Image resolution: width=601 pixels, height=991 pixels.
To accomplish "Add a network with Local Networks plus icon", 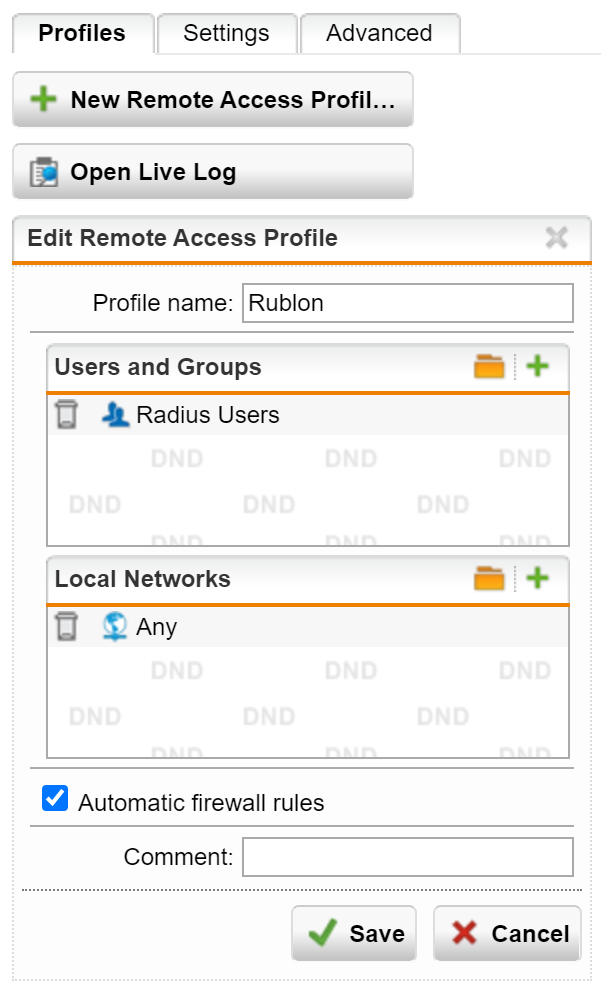I will tap(538, 578).
